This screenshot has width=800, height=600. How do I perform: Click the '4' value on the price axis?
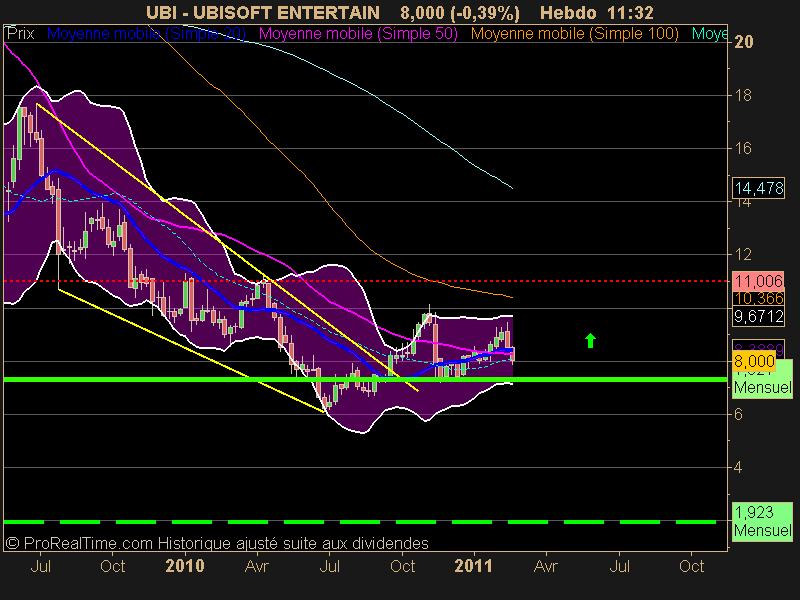pyautogui.click(x=738, y=467)
